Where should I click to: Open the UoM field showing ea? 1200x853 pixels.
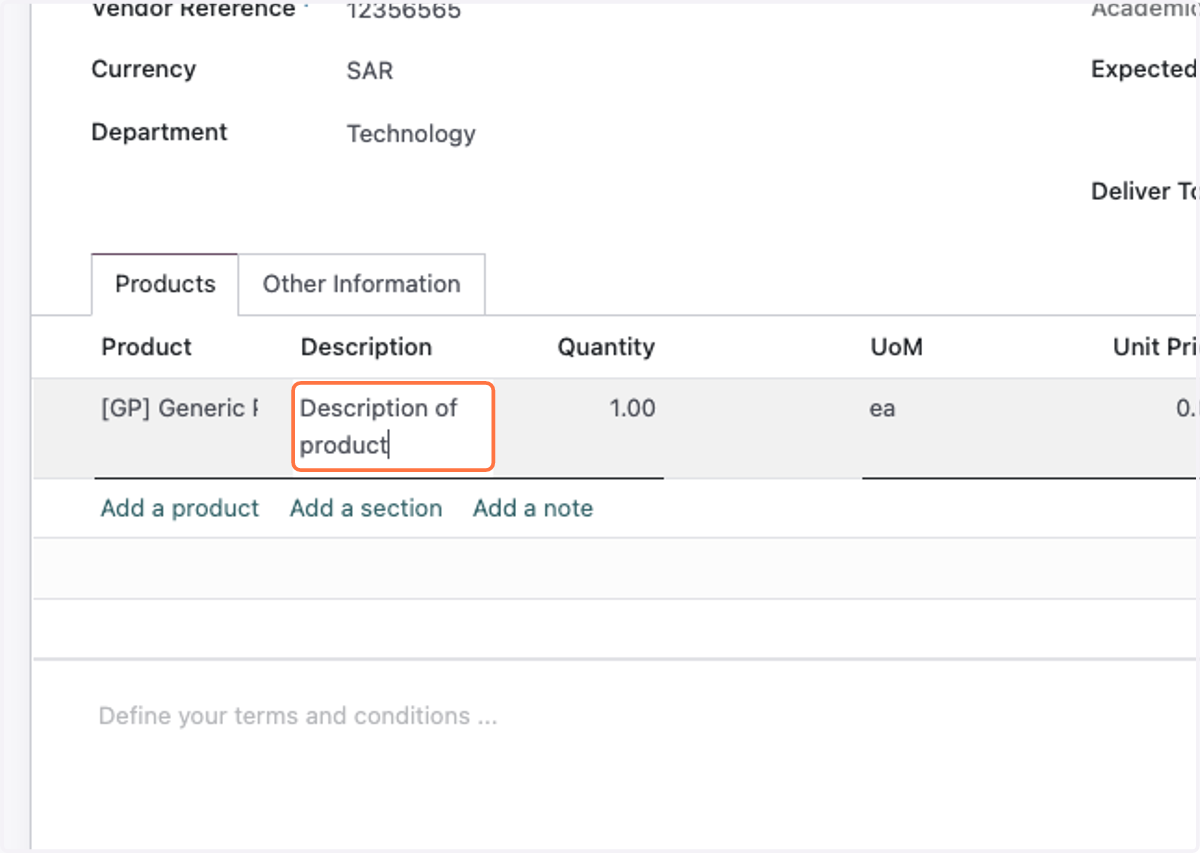click(882, 408)
